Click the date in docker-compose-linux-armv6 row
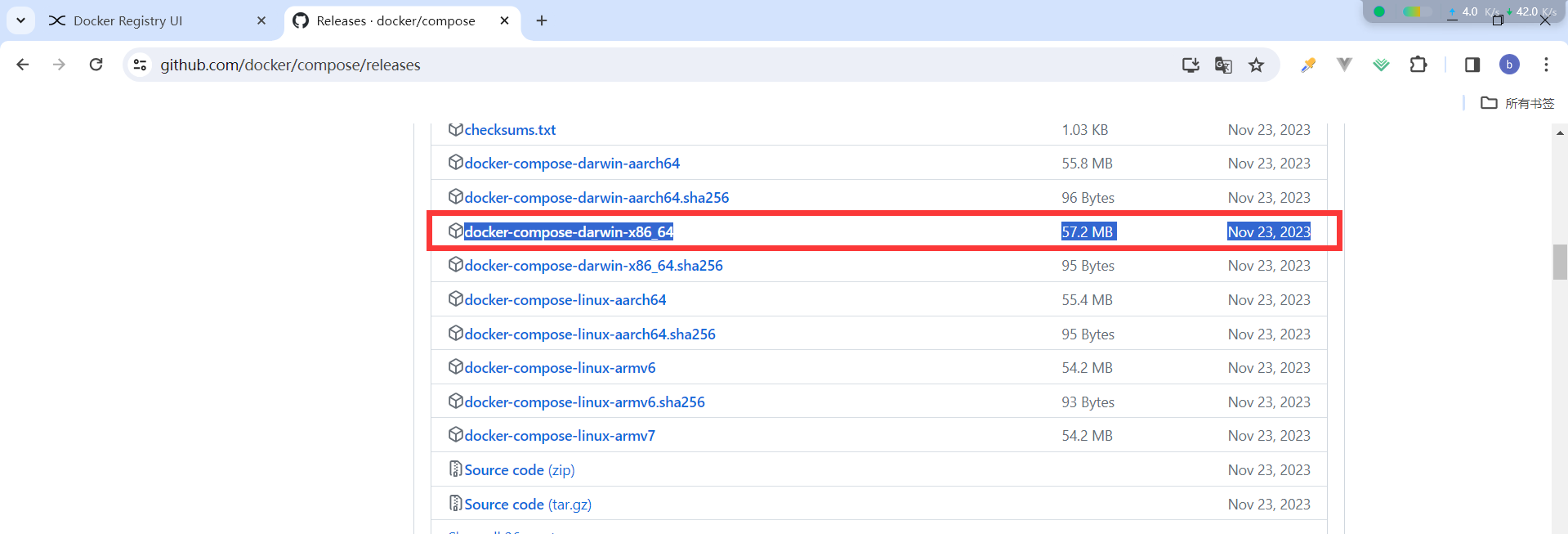This screenshot has width=1568, height=534. [x=1269, y=368]
